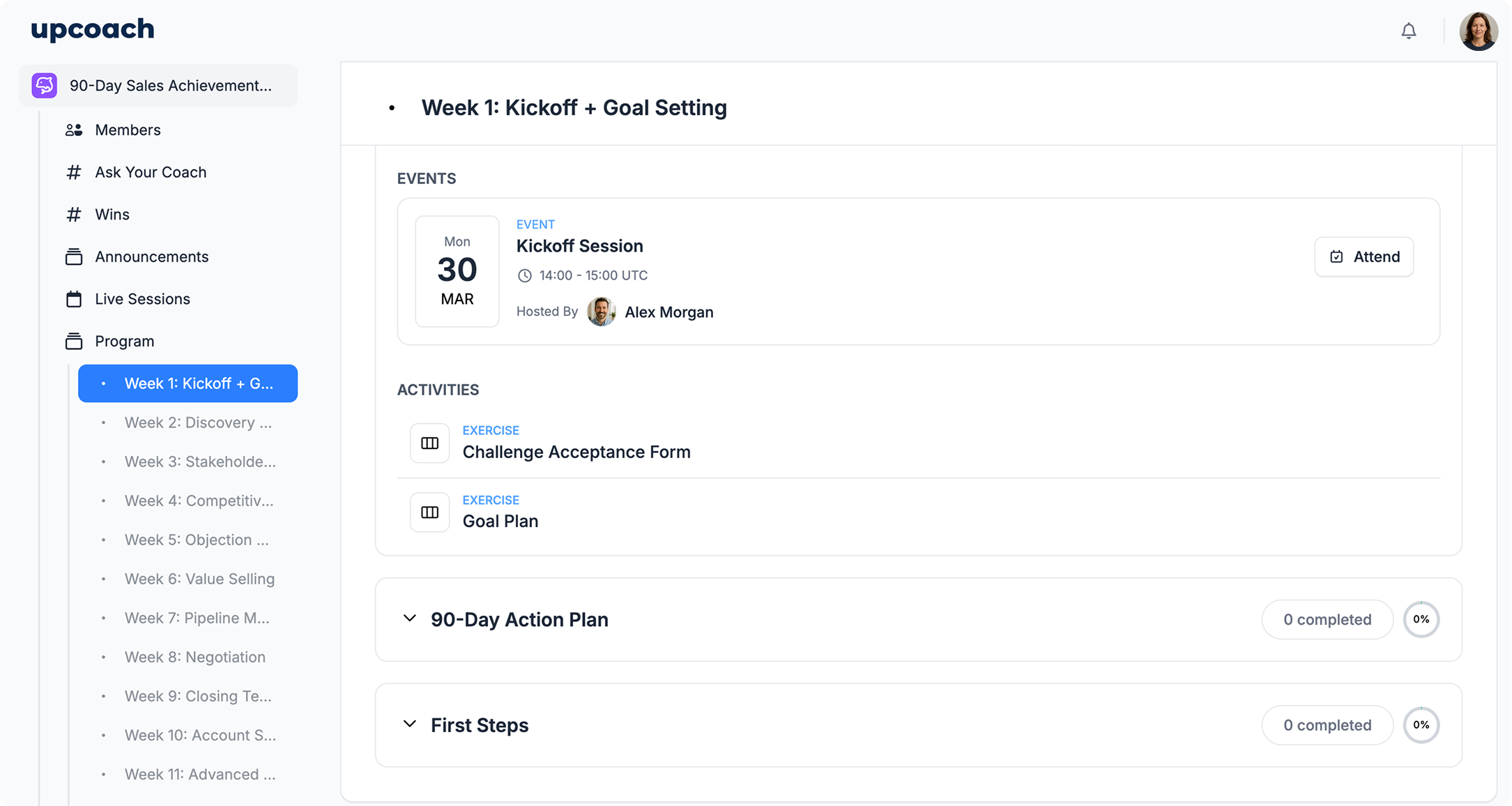Screen dimensions: 1512x806
Task: Open Alex Morgan host profile
Action: [x=669, y=312]
